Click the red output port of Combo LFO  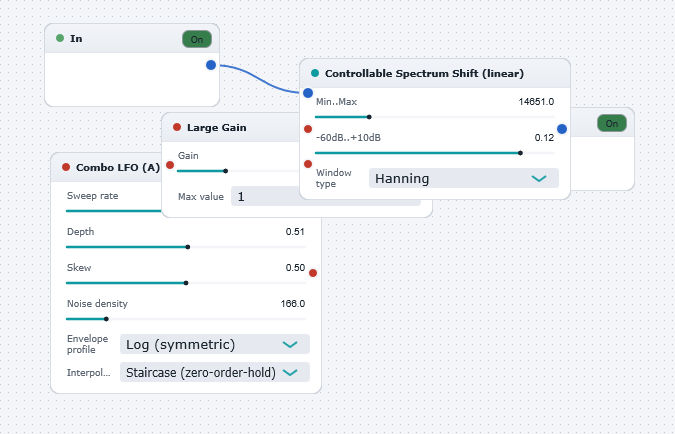(x=313, y=273)
